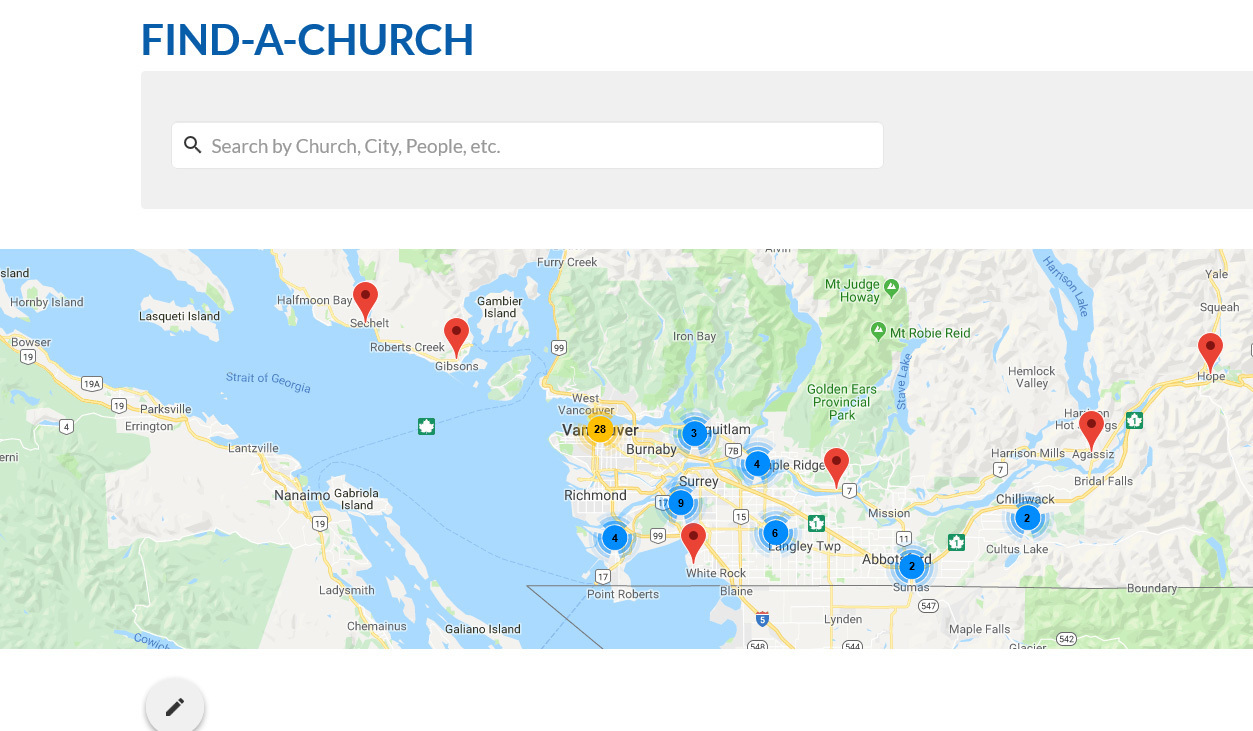The height and width of the screenshot is (731, 1253).
Task: Click the red map pin near Gibsons
Action: click(x=456, y=334)
